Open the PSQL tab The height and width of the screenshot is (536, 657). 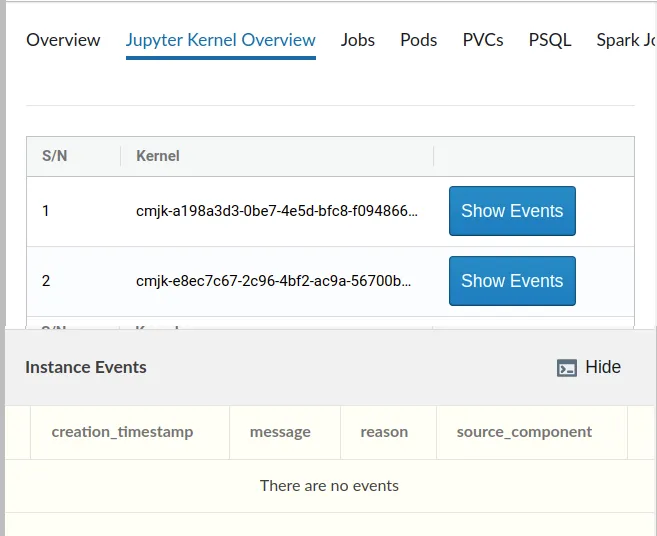(x=550, y=40)
